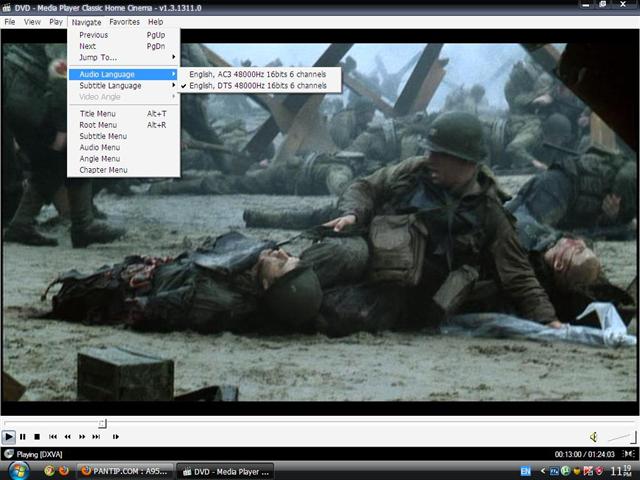This screenshot has height=480, width=640.
Task: Mute audio with the speaker icon
Action: (594, 437)
